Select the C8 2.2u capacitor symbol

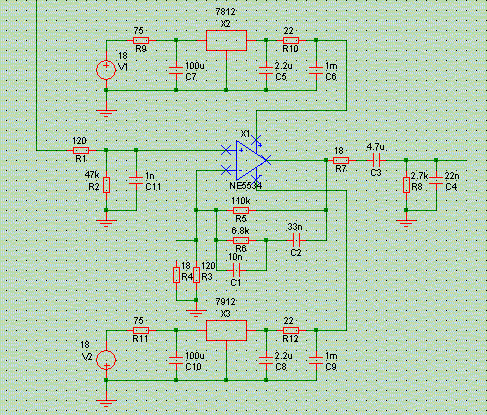pos(266,360)
